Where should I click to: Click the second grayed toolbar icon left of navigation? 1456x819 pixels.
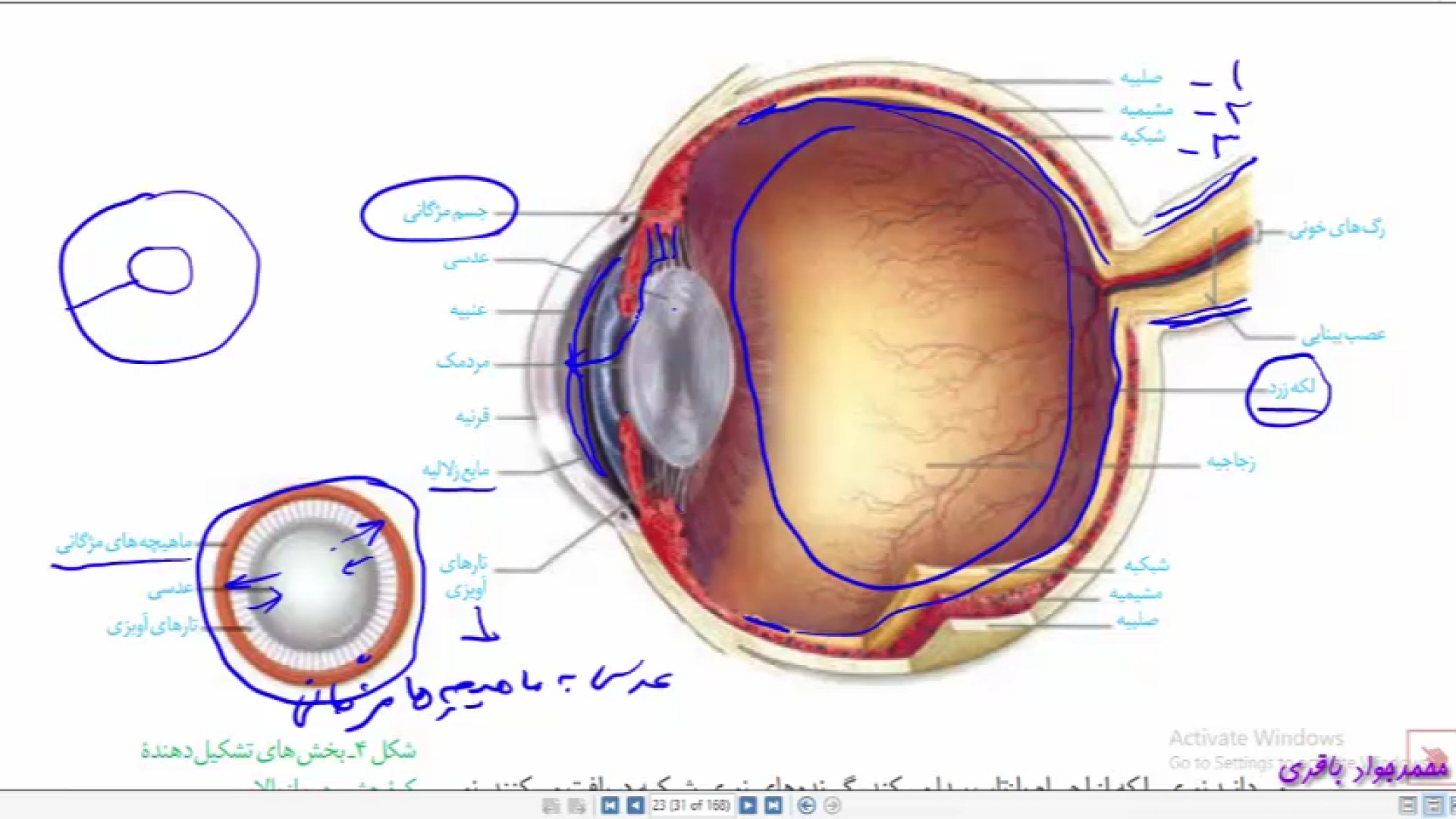(x=576, y=805)
